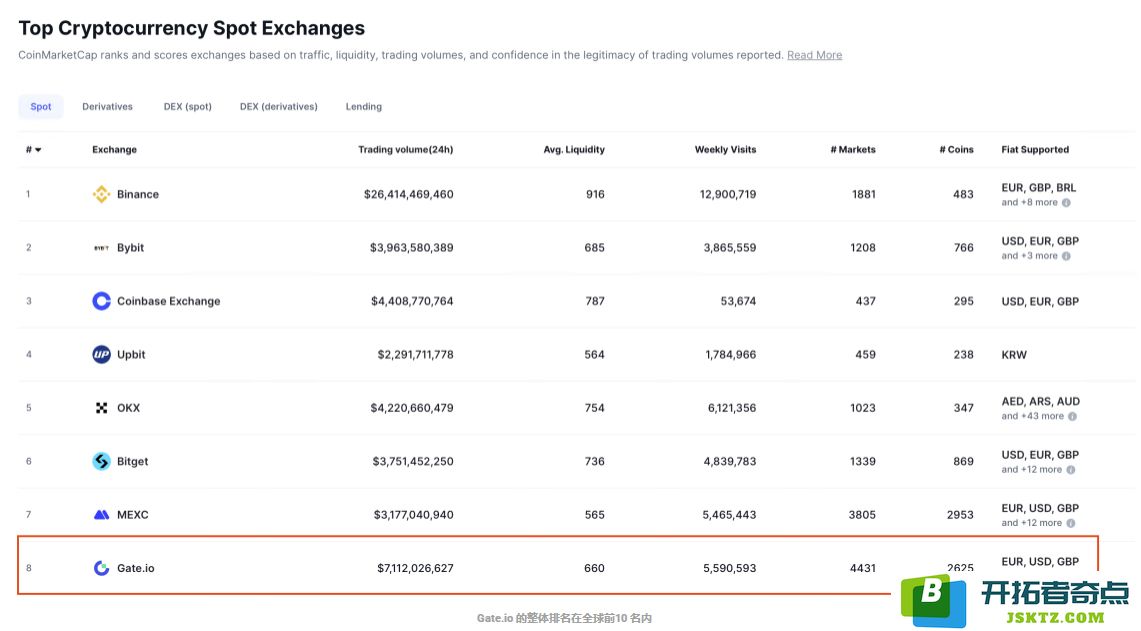1141x631 pixels.
Task: Click the Binance logo icon
Action: (101, 194)
